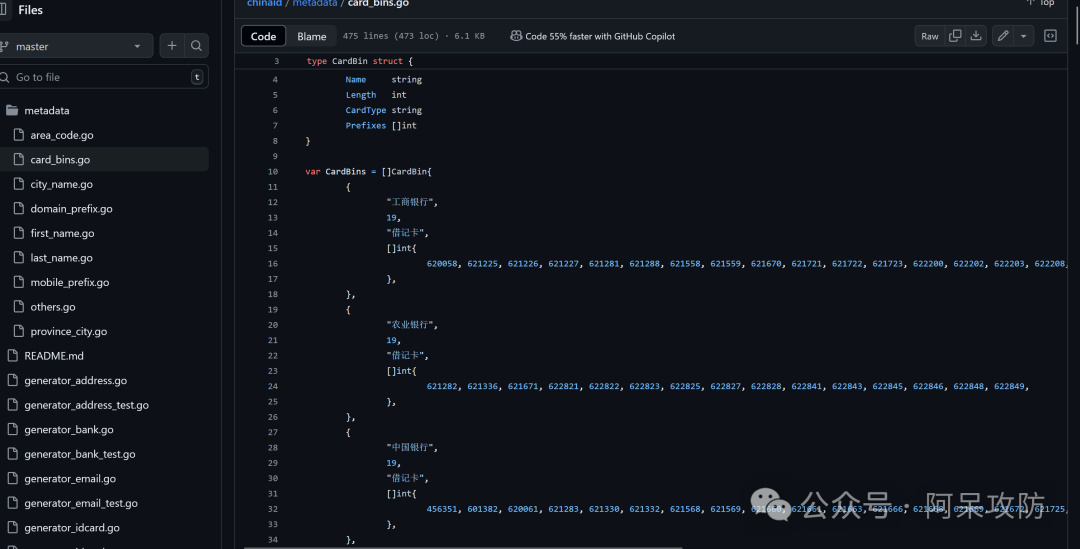Open generator_email_test.go file
Viewport: 1080px width, 549px height.
click(81, 503)
